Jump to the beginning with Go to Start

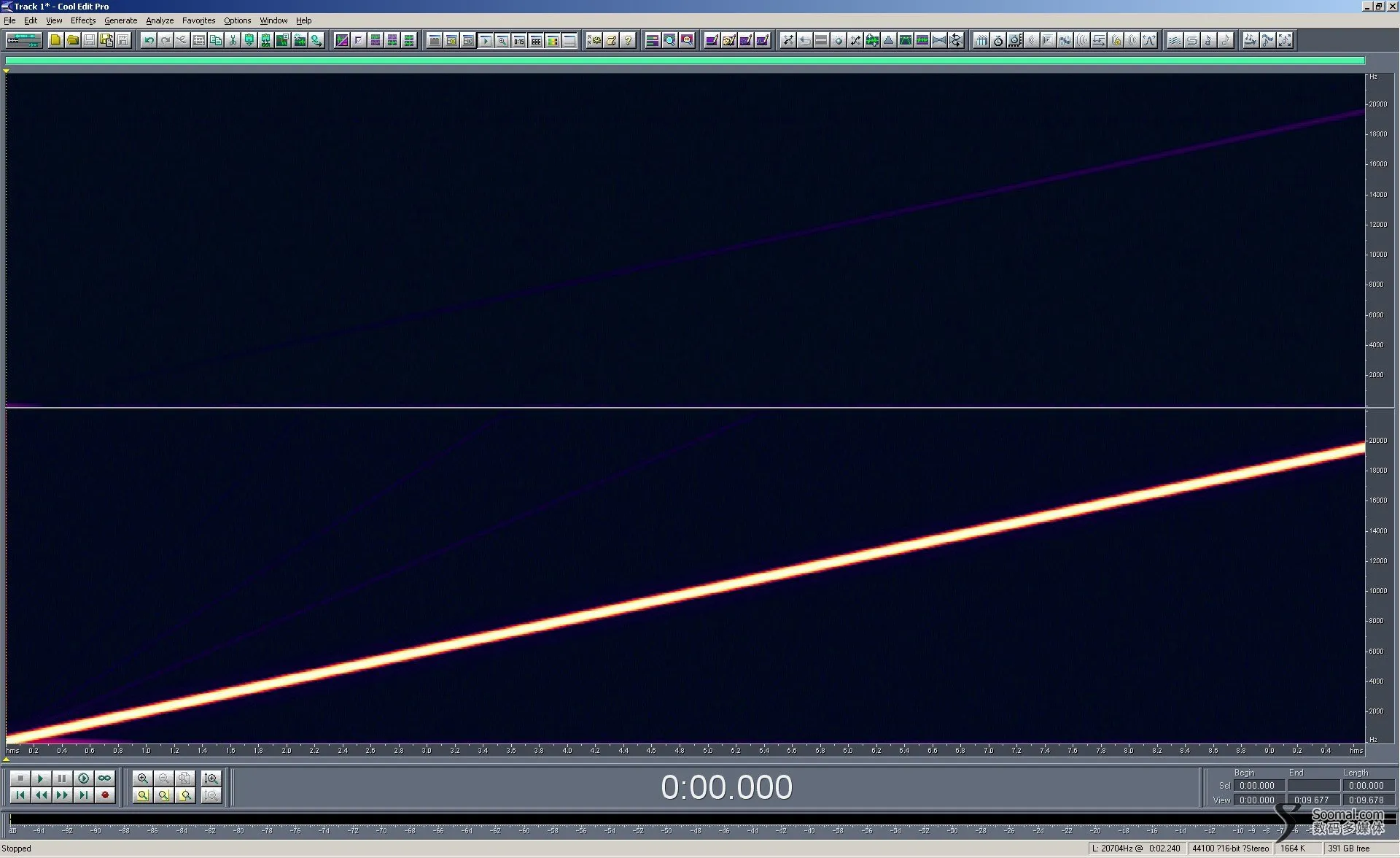20,795
